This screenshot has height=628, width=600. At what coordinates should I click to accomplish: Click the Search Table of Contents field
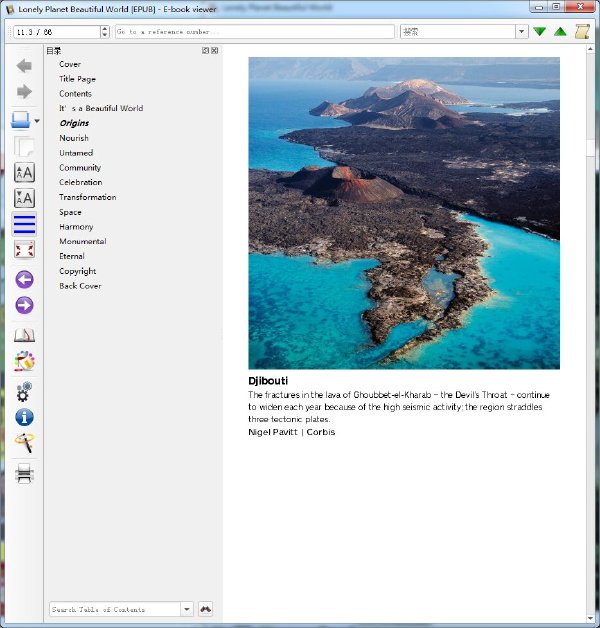tap(115, 609)
